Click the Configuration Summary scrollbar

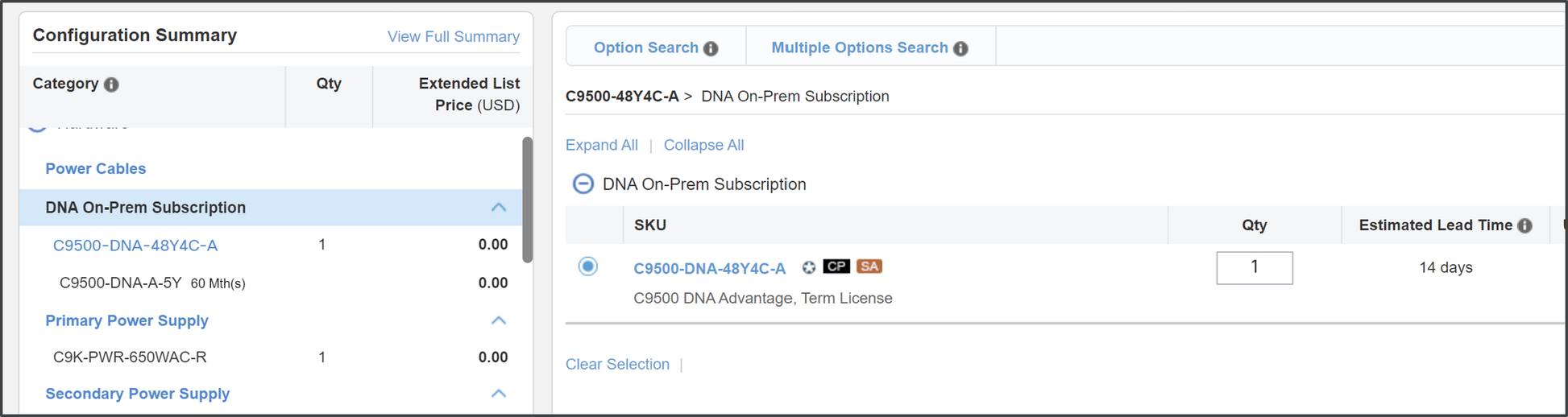click(527, 200)
